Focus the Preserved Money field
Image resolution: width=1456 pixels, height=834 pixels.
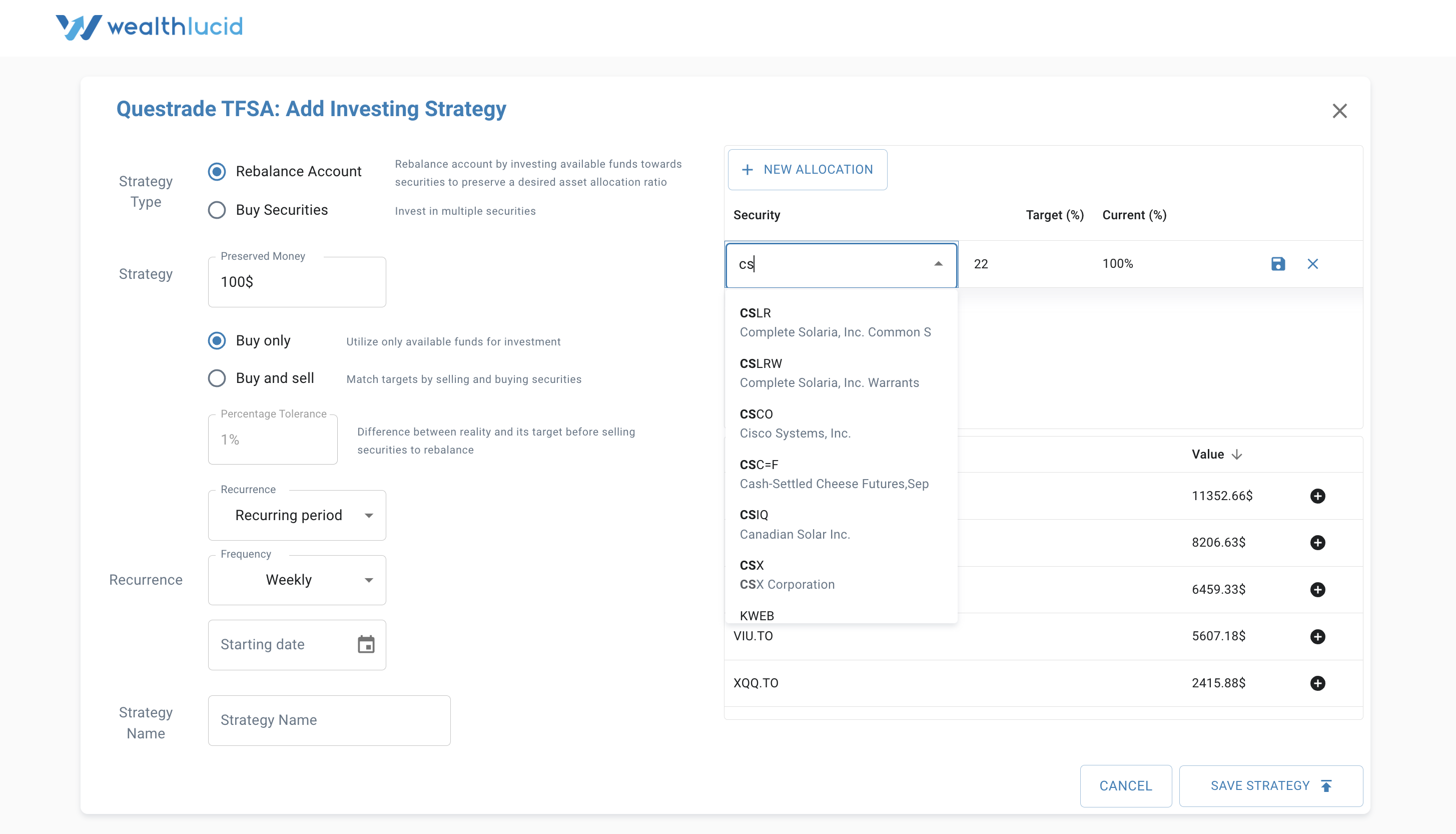(297, 282)
